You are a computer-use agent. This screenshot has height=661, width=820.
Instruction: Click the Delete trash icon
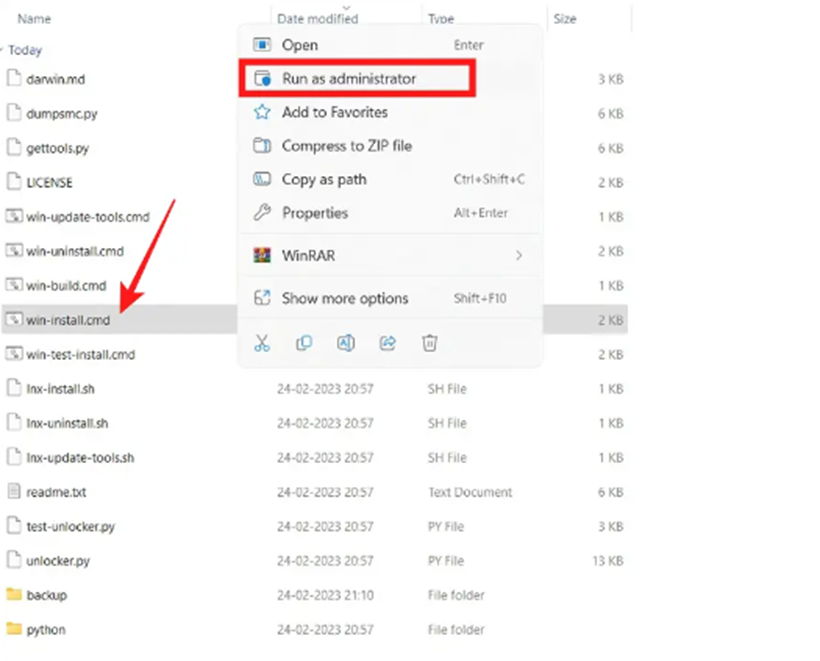429,344
